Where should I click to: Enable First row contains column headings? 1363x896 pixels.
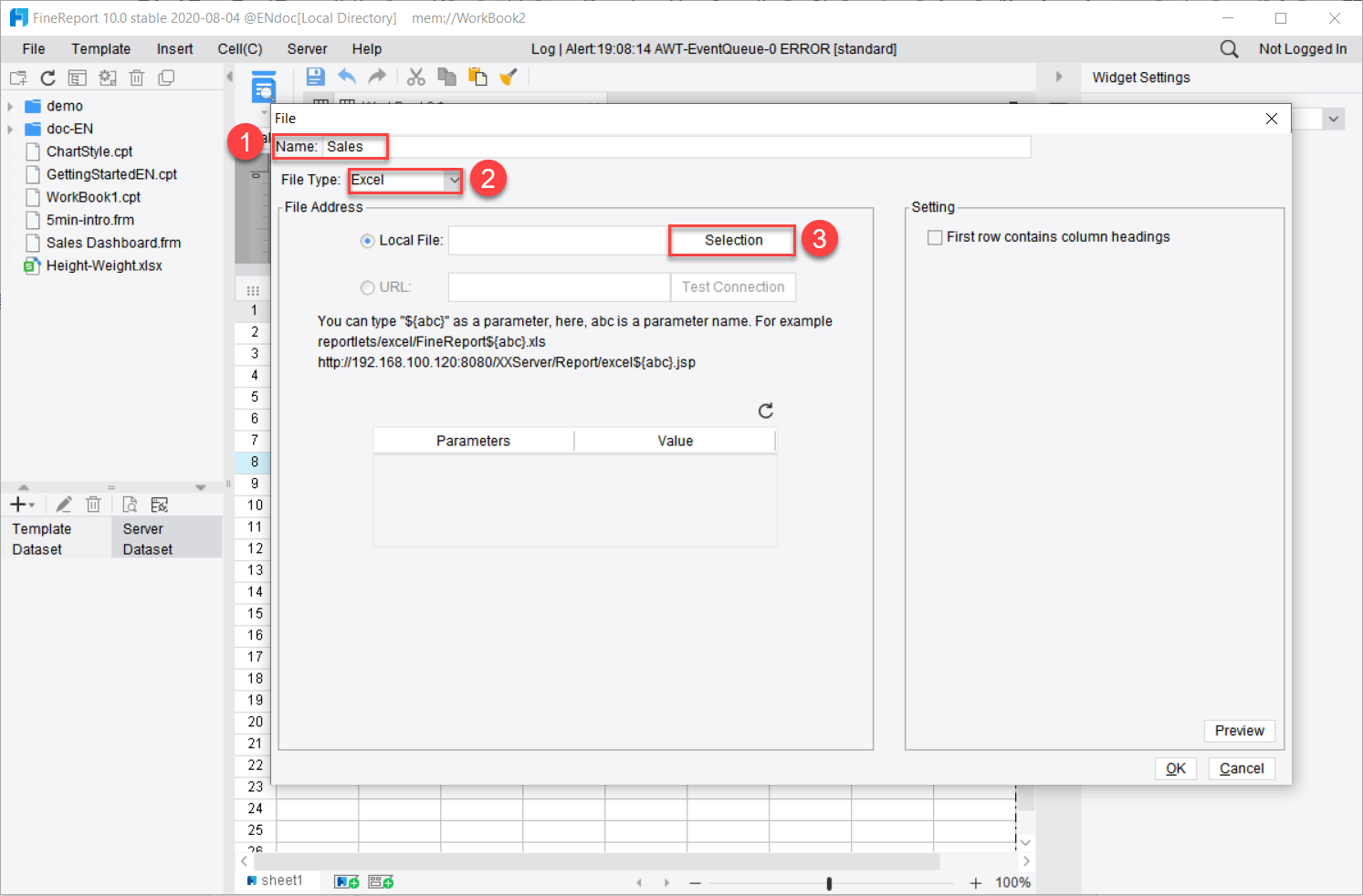point(935,237)
